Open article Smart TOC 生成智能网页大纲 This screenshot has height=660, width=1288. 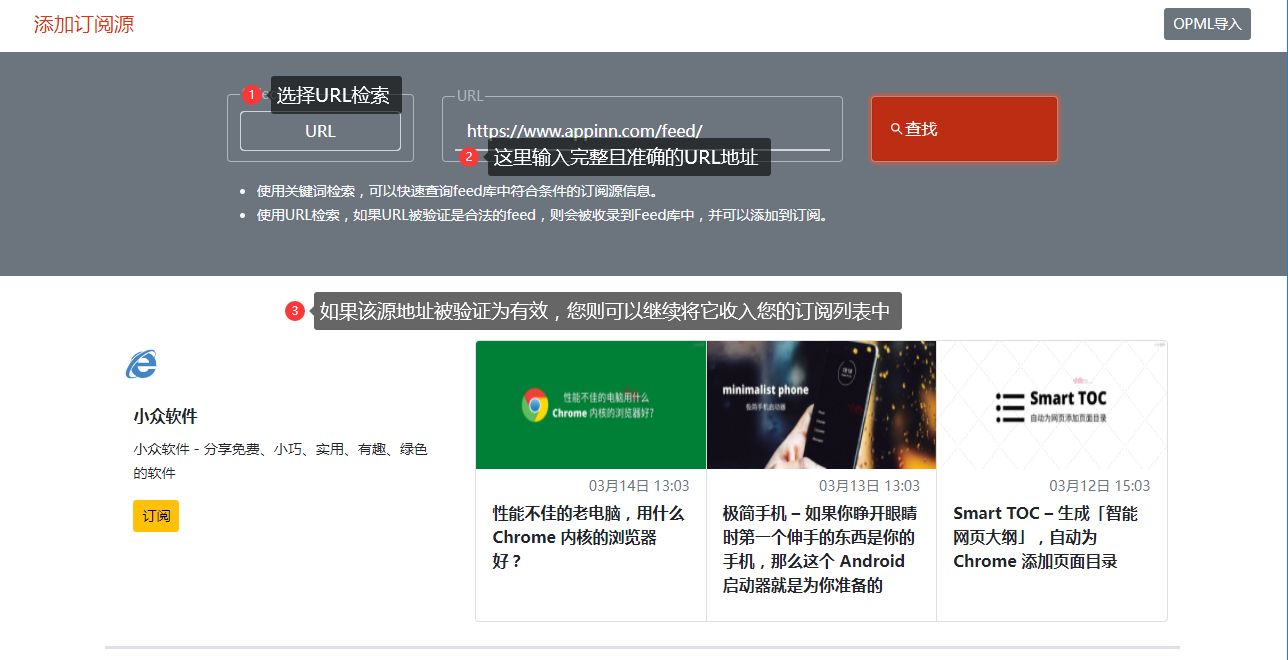pos(1046,537)
